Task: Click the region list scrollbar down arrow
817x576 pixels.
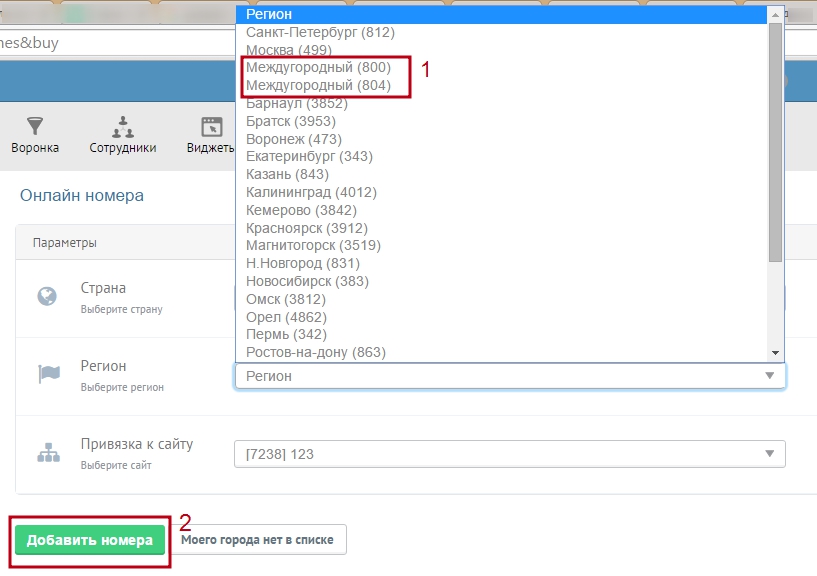Action: [x=775, y=353]
